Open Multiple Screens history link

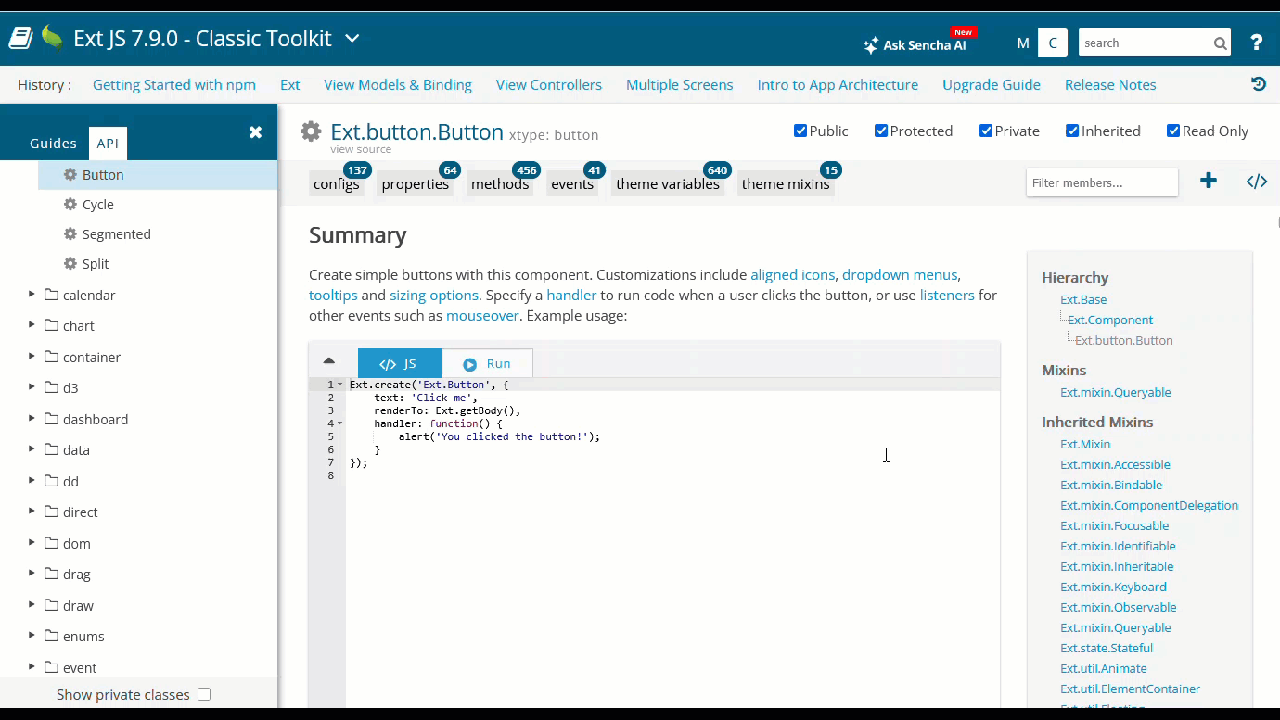coord(680,85)
